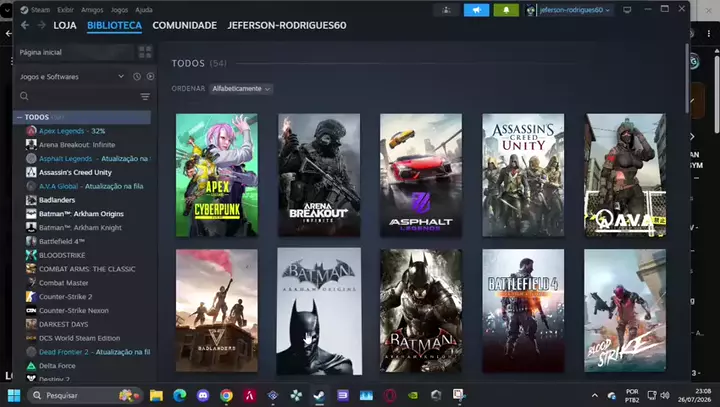This screenshot has width=720, height=407.
Task: Open Batman Arkham Origins cover art
Action: click(x=319, y=311)
